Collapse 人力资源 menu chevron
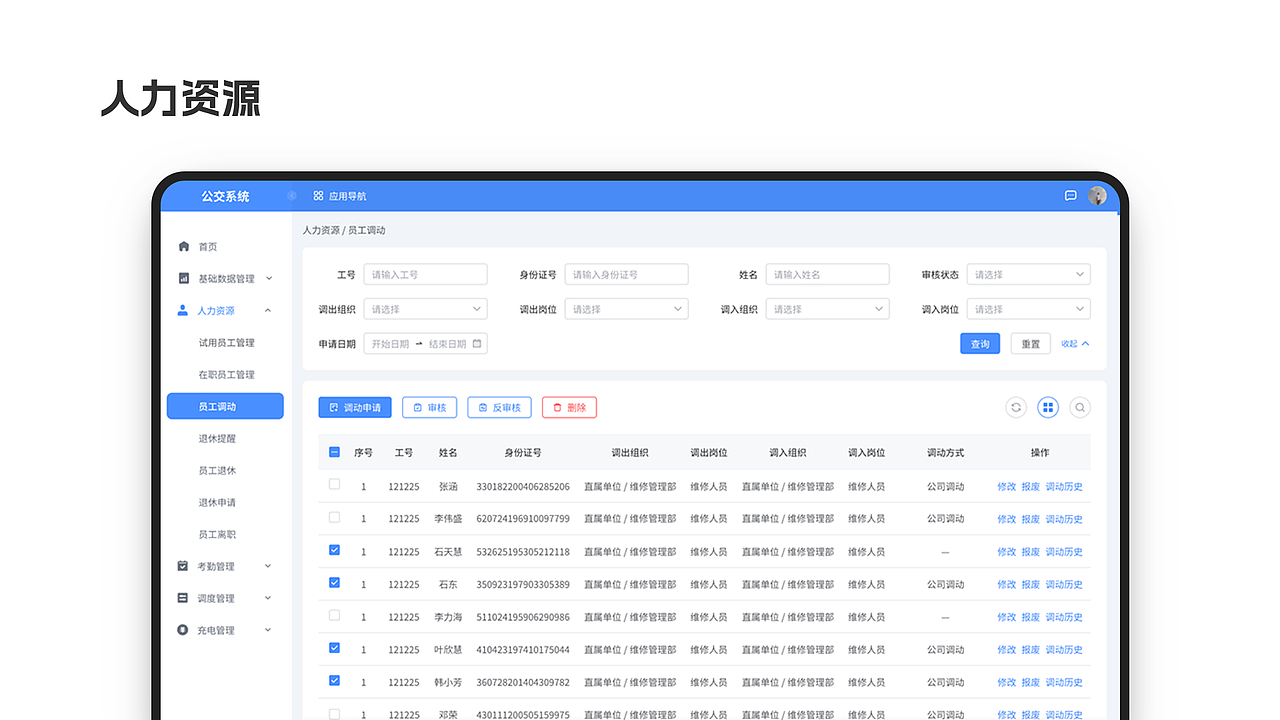This screenshot has height=720, width=1280. click(x=268, y=310)
